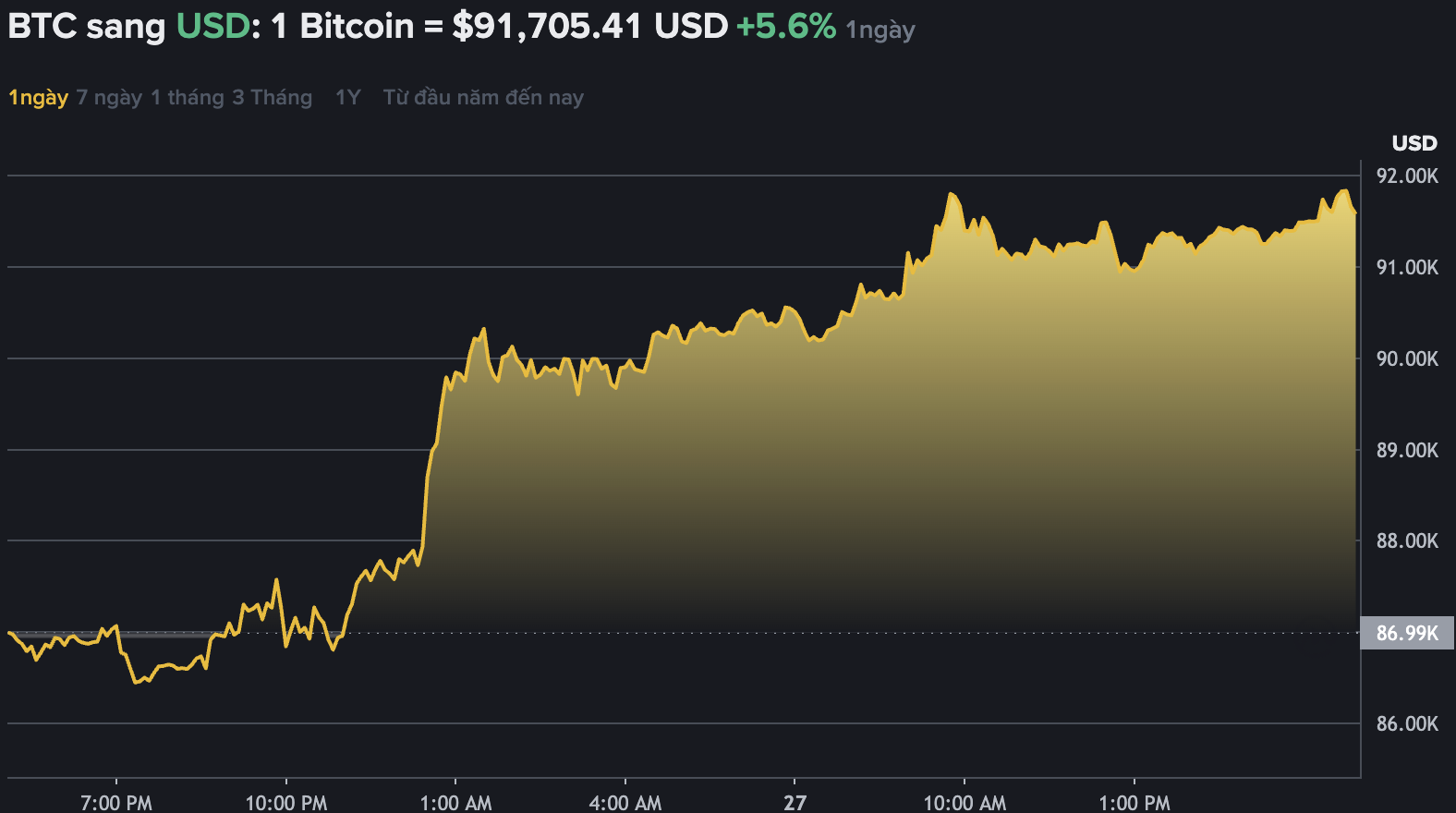Switch to the 1 tháng view
1456x813 pixels.
pyautogui.click(x=187, y=96)
